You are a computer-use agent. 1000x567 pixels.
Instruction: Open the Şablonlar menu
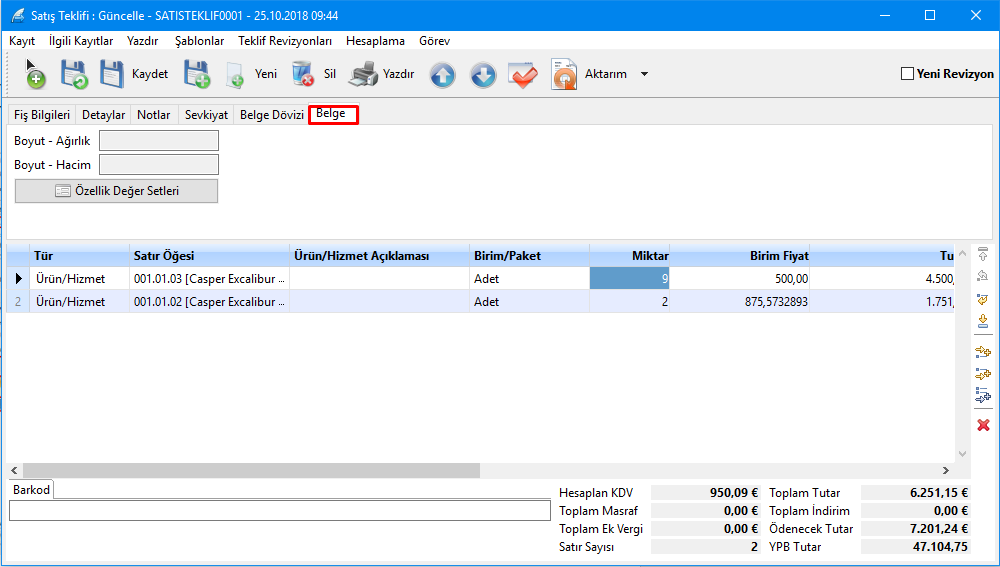199,41
